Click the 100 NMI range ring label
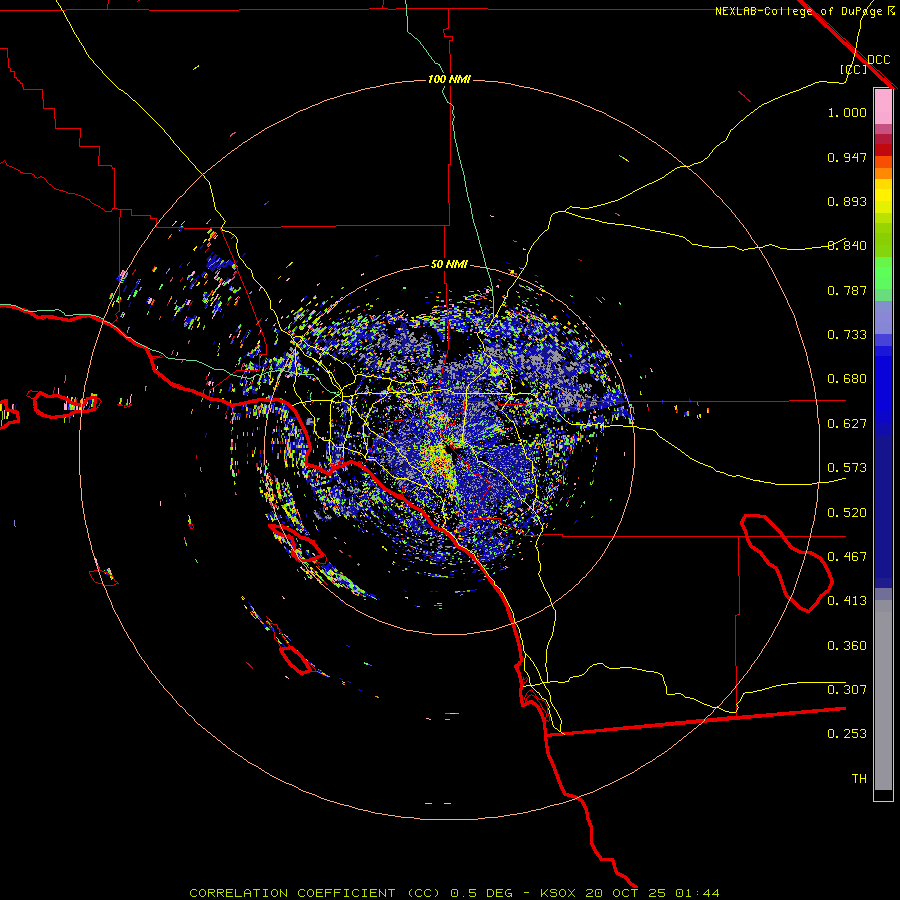 coord(449,79)
